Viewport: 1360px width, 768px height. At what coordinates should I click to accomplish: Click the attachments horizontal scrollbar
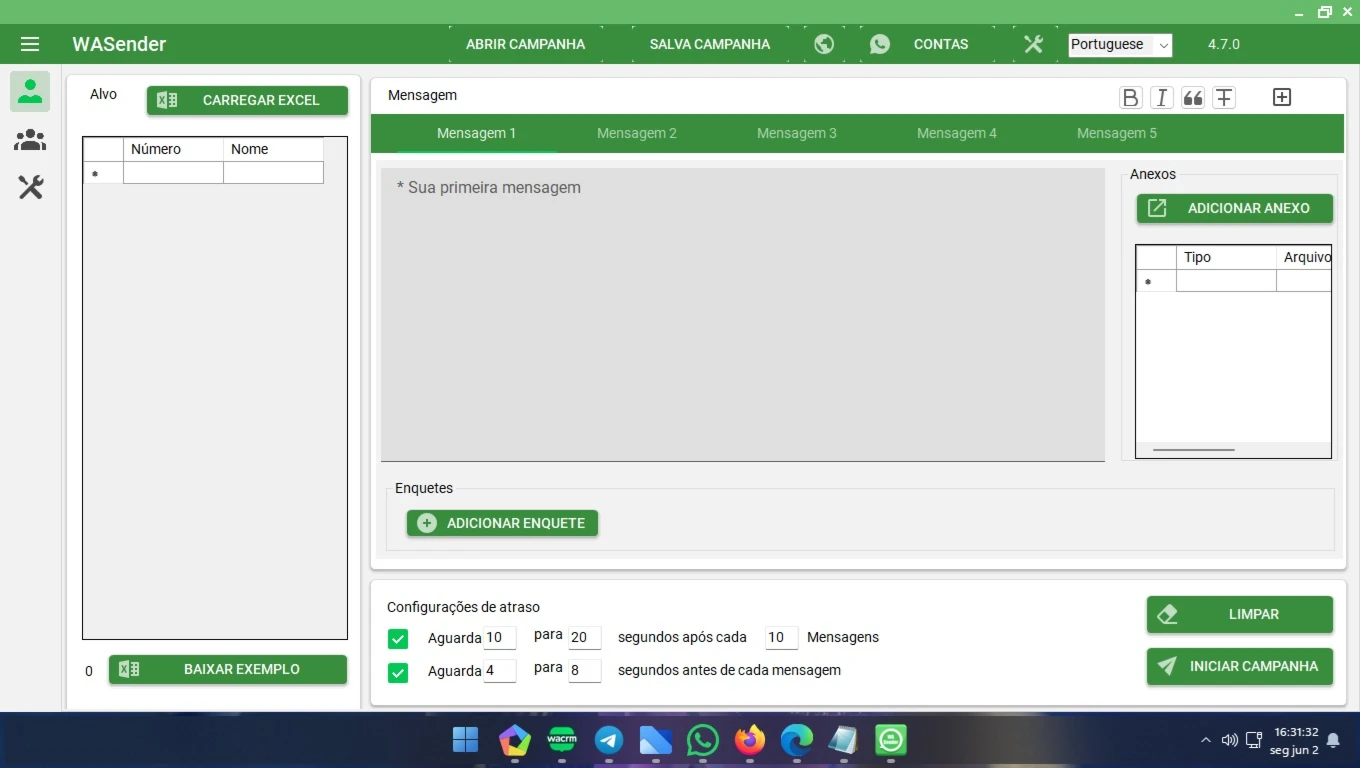(1194, 450)
